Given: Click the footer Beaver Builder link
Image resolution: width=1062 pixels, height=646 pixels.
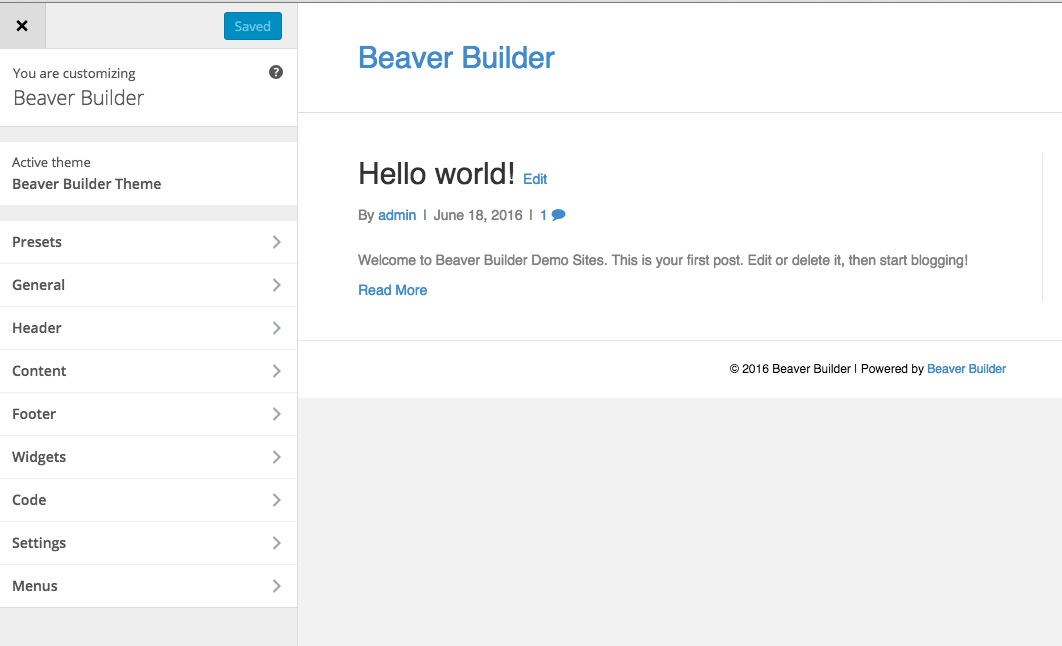Looking at the screenshot, I should tap(967, 369).
